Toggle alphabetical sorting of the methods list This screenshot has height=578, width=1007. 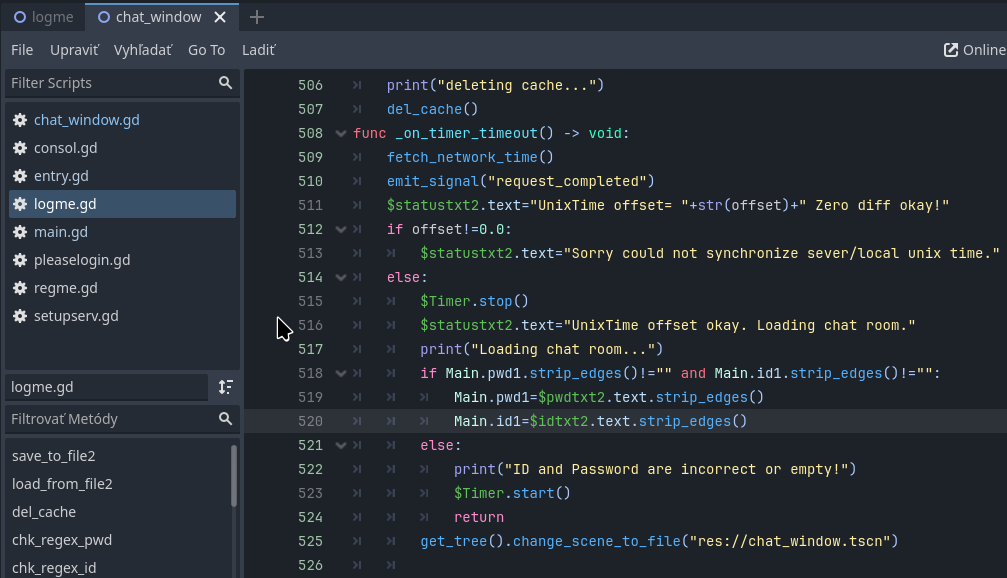click(225, 387)
